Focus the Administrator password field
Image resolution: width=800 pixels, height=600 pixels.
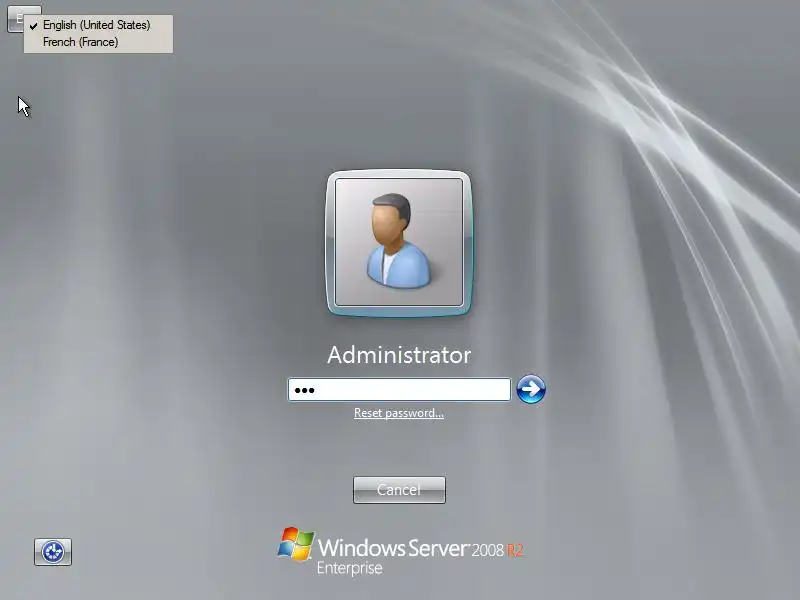tap(399, 390)
